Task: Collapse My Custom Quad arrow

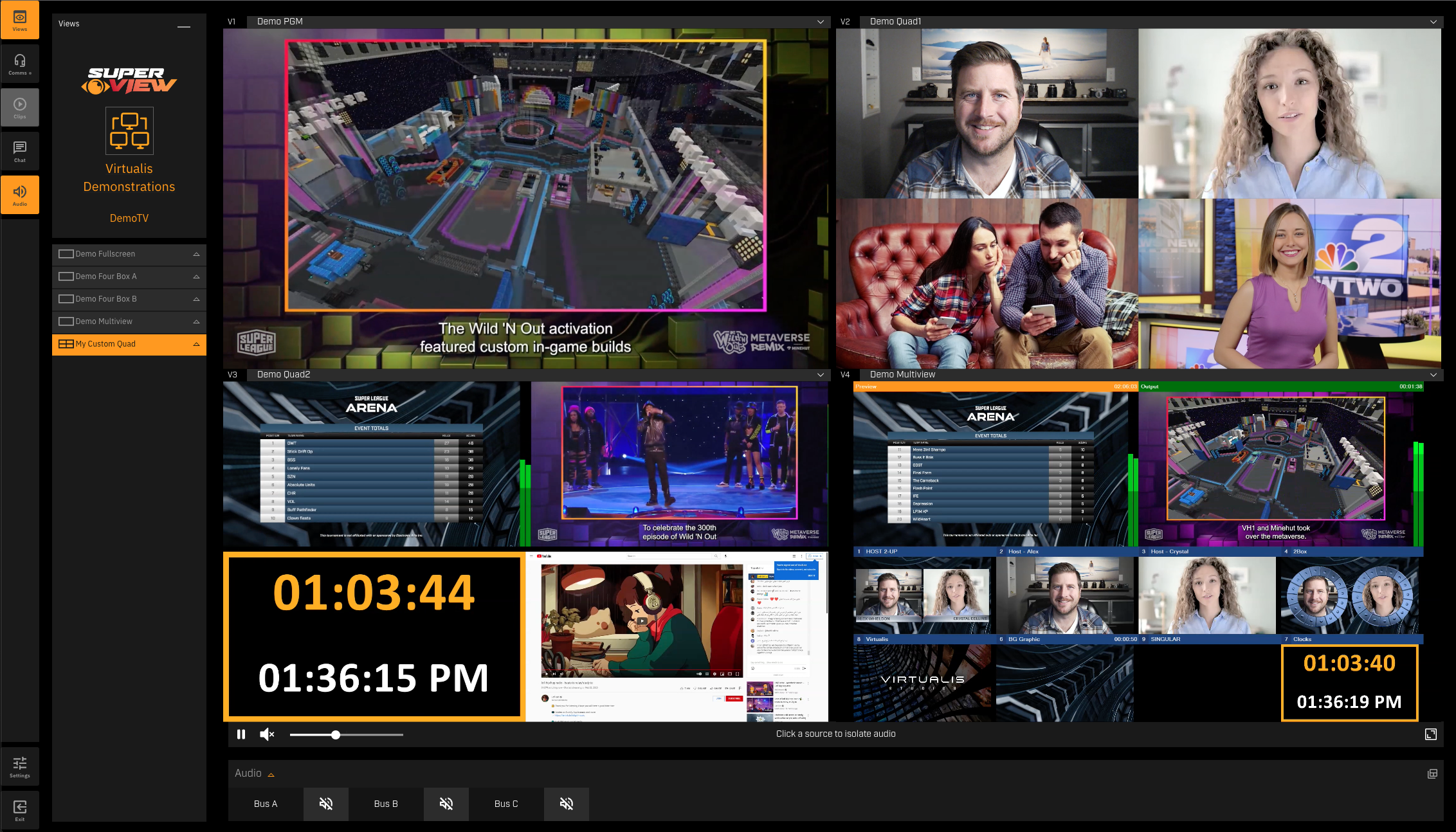Action: tap(196, 344)
